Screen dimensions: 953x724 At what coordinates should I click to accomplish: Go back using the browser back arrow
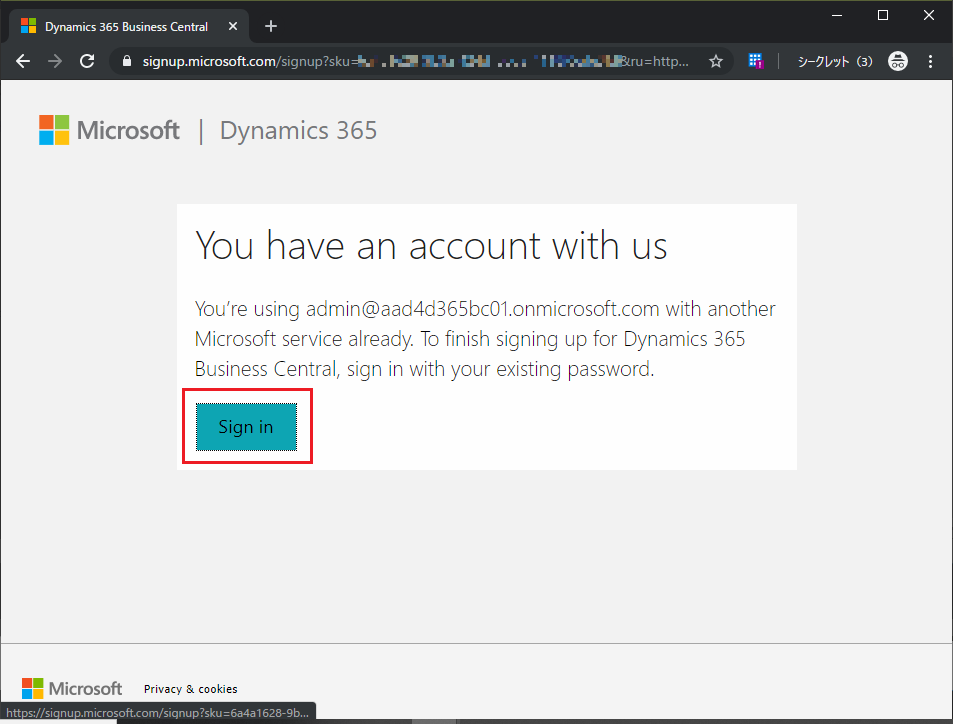(x=23, y=61)
